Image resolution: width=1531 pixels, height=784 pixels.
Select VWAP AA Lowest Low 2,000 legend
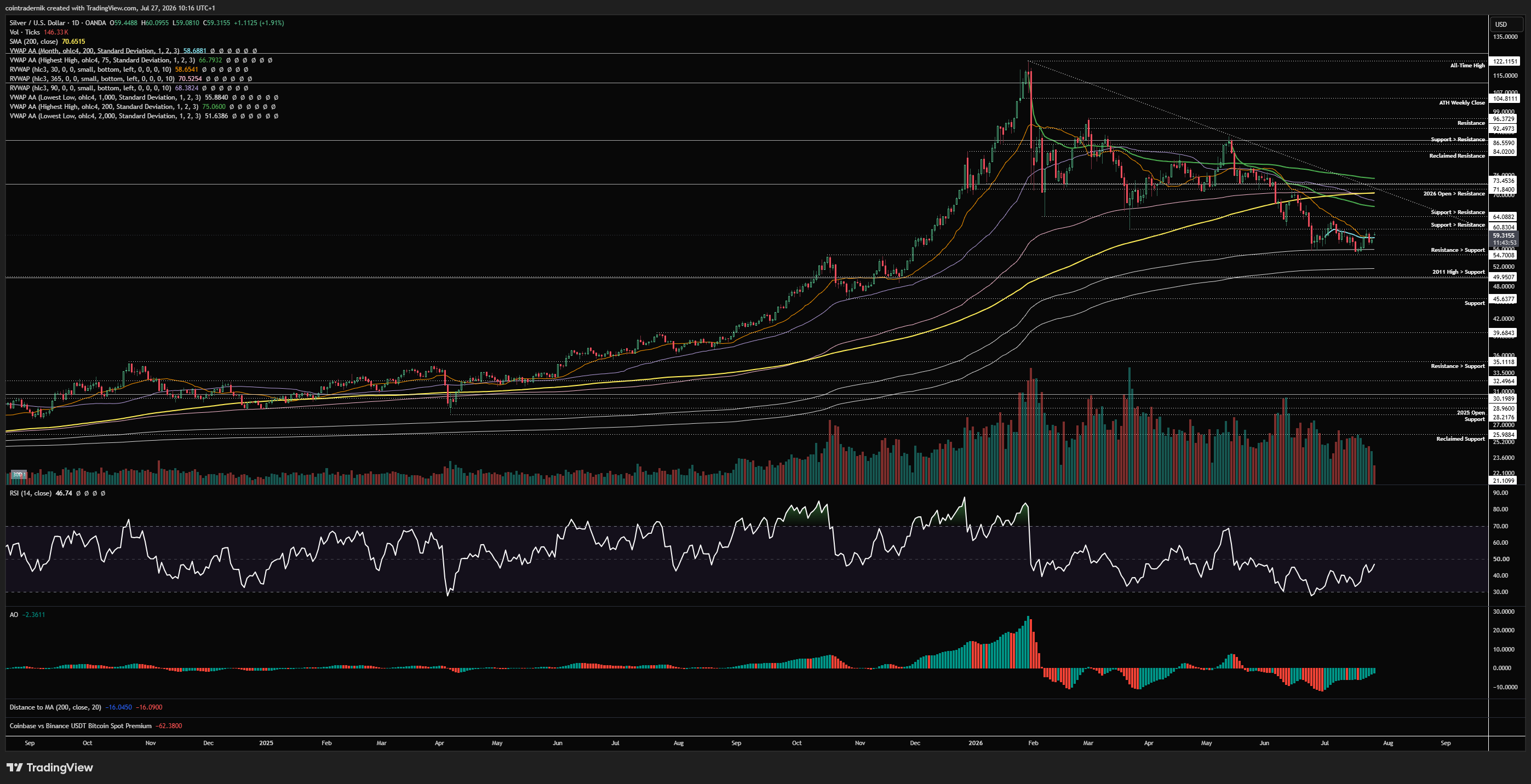(105, 116)
